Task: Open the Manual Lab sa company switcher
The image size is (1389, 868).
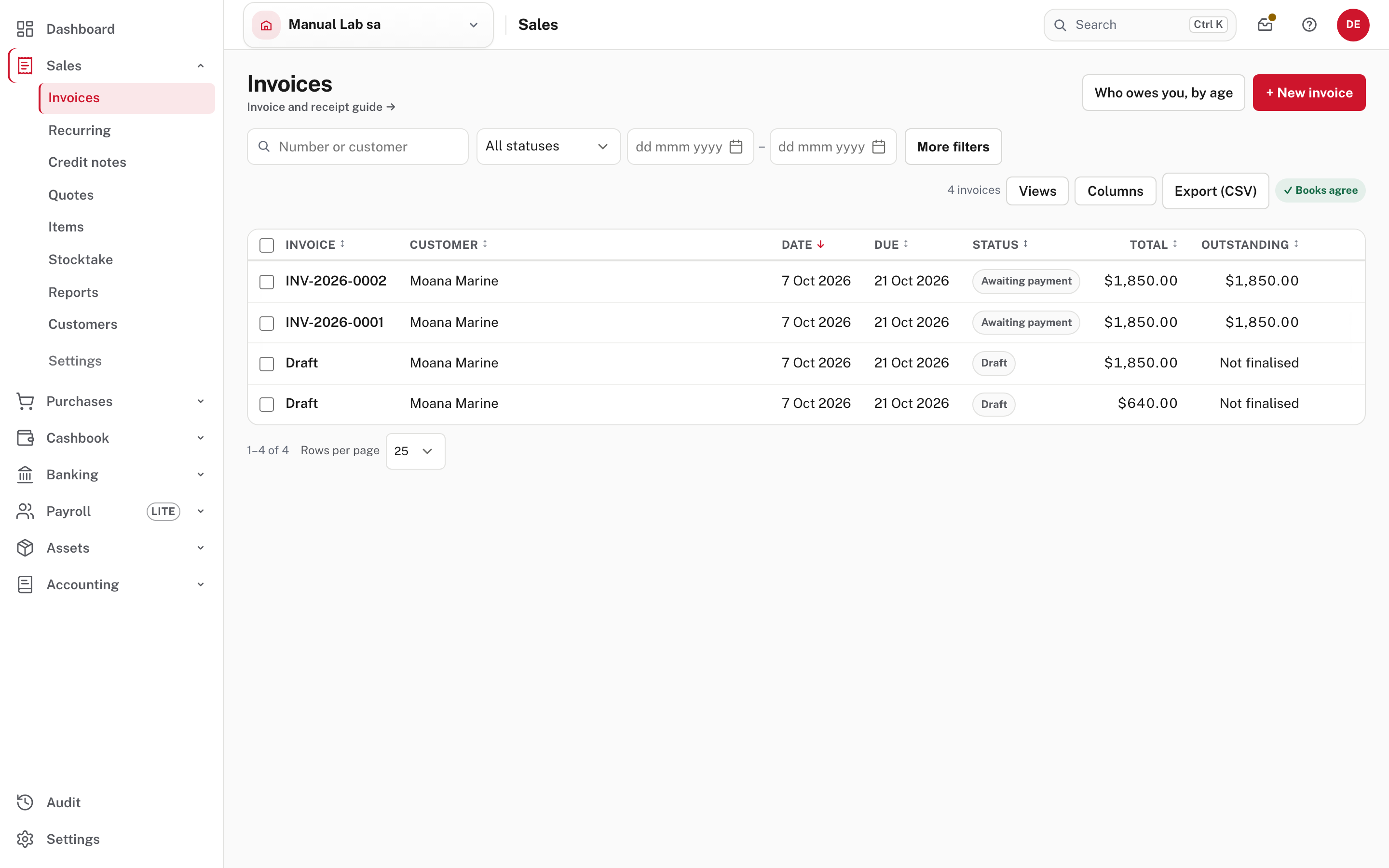Action: (x=368, y=25)
